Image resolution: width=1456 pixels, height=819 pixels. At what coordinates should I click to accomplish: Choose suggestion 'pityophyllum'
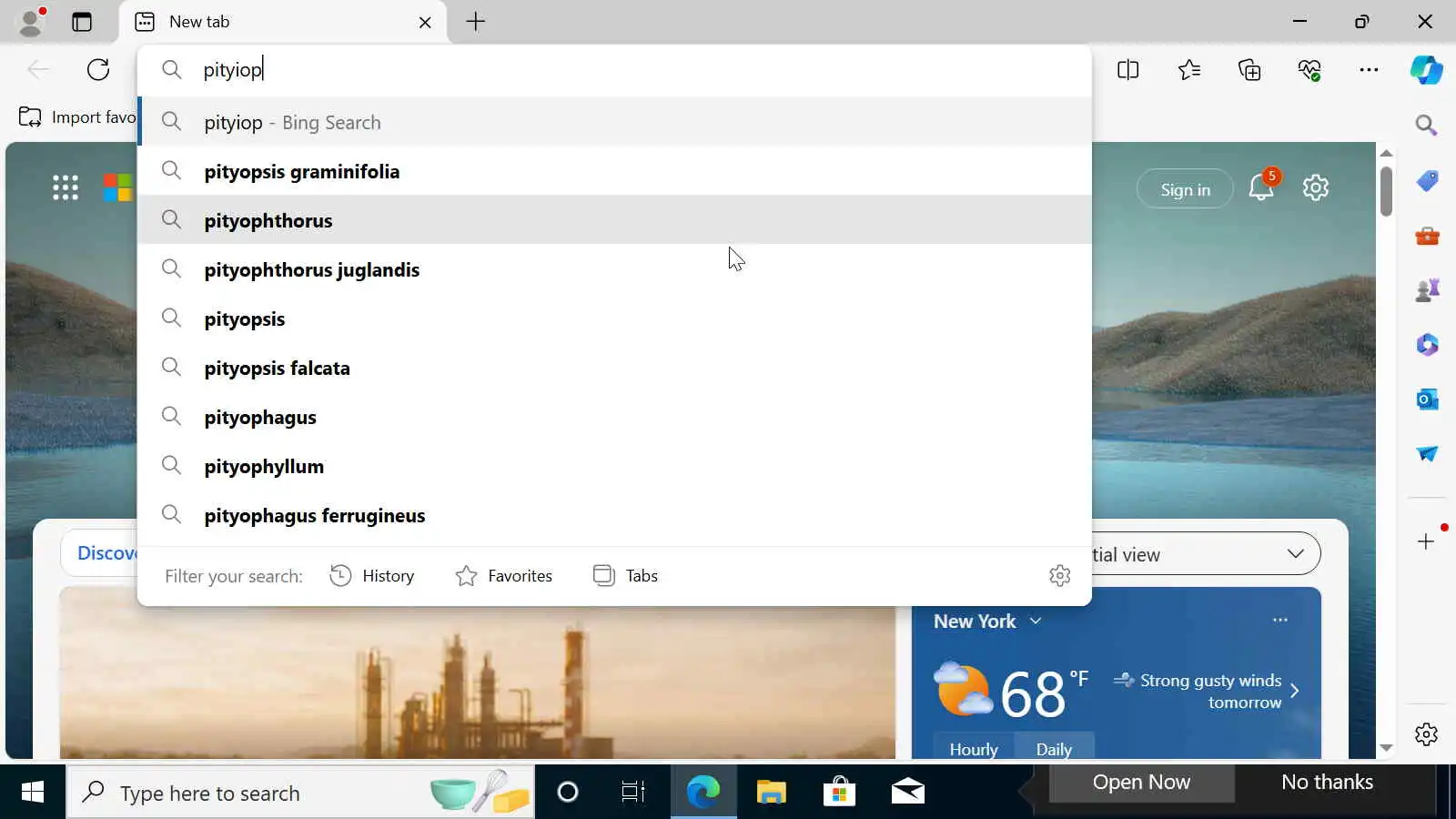[x=614, y=466]
